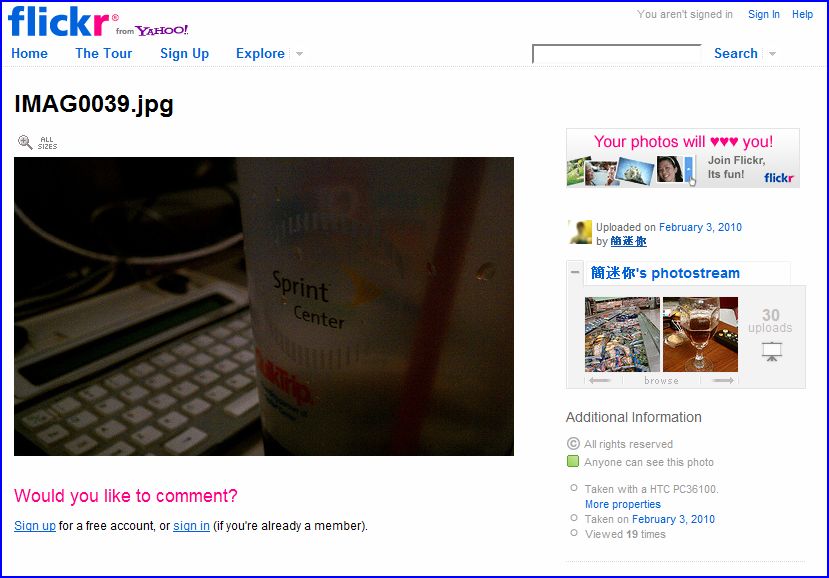Collapse the photostream panel minus button
This screenshot has width=829, height=578.
pyautogui.click(x=575, y=272)
